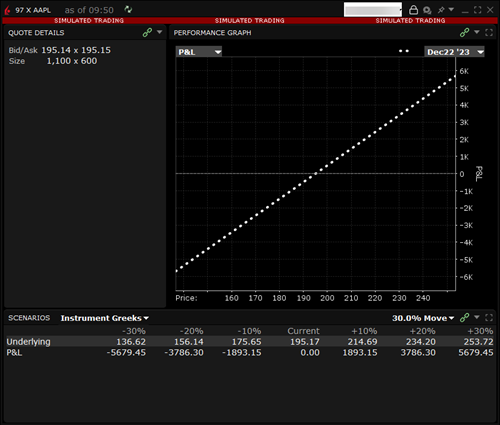Click P&L value 1893.15
The height and width of the screenshot is (425, 500).
(360, 352)
